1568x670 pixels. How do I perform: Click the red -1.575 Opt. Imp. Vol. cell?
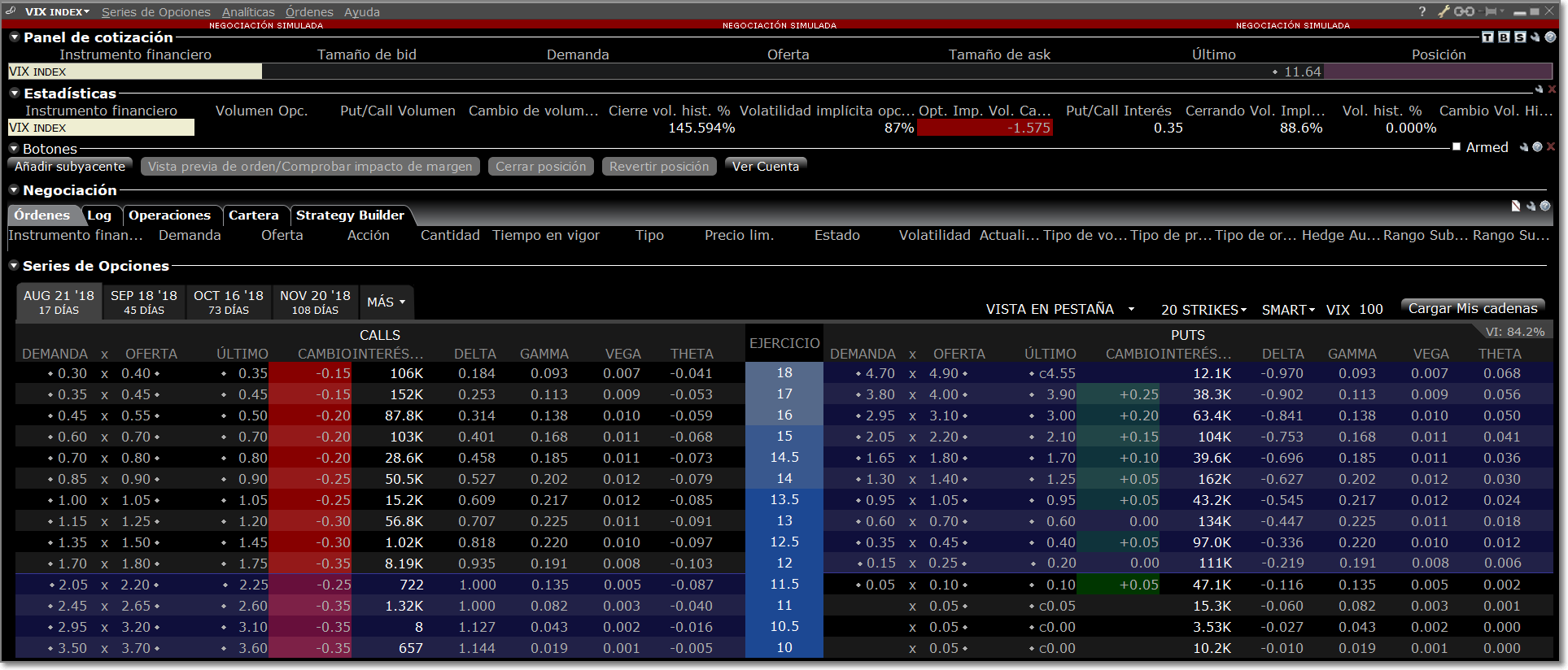point(985,128)
